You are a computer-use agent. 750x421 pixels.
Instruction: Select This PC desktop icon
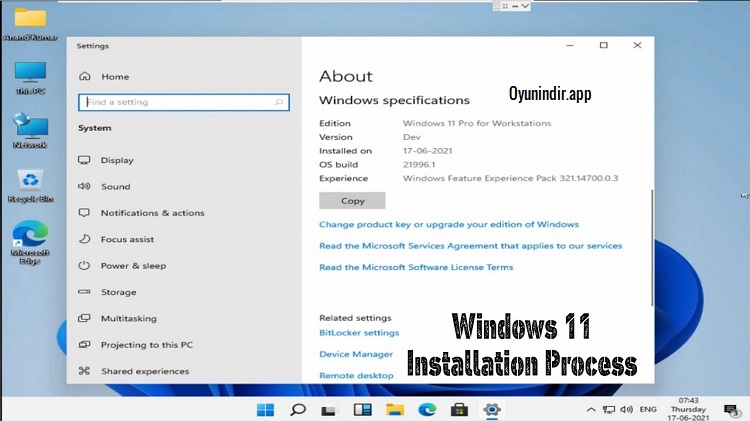pos(30,78)
